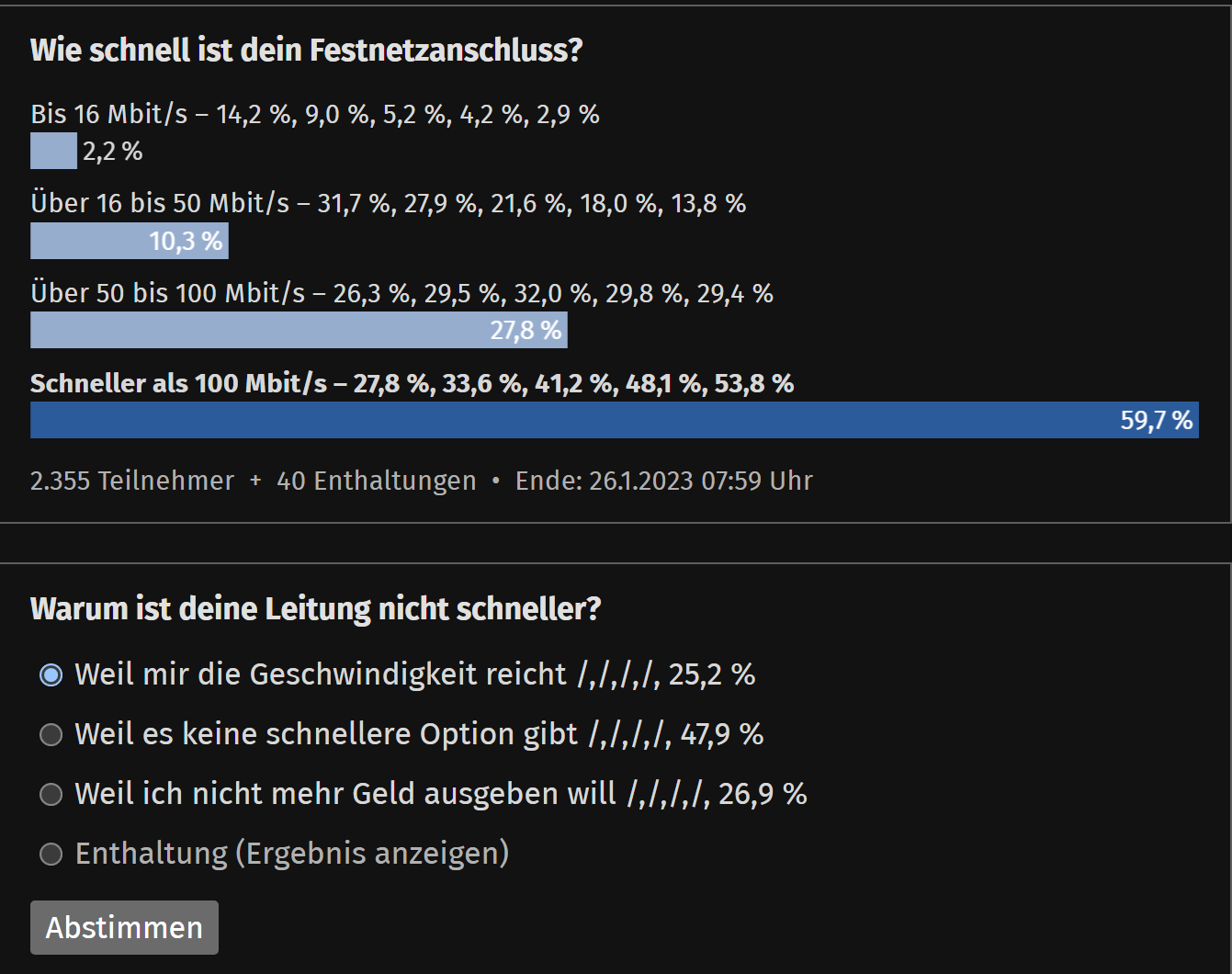Click the 'Bis 16 Mbit/s' option label

click(x=108, y=114)
